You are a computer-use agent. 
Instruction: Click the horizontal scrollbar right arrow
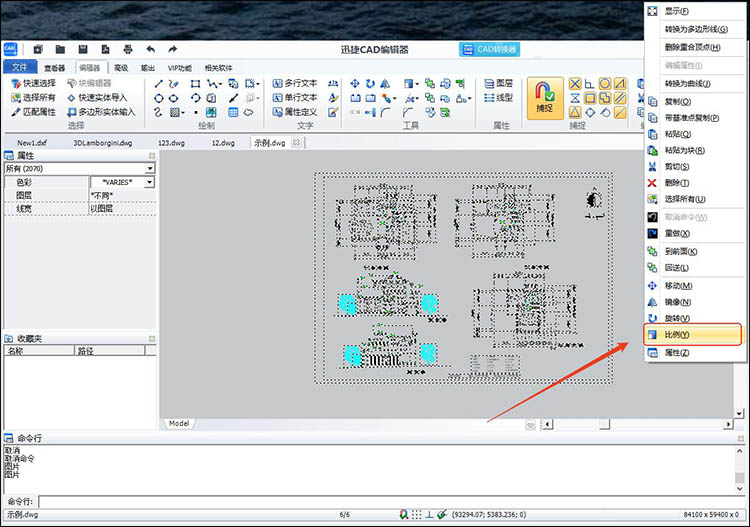[x=728, y=424]
